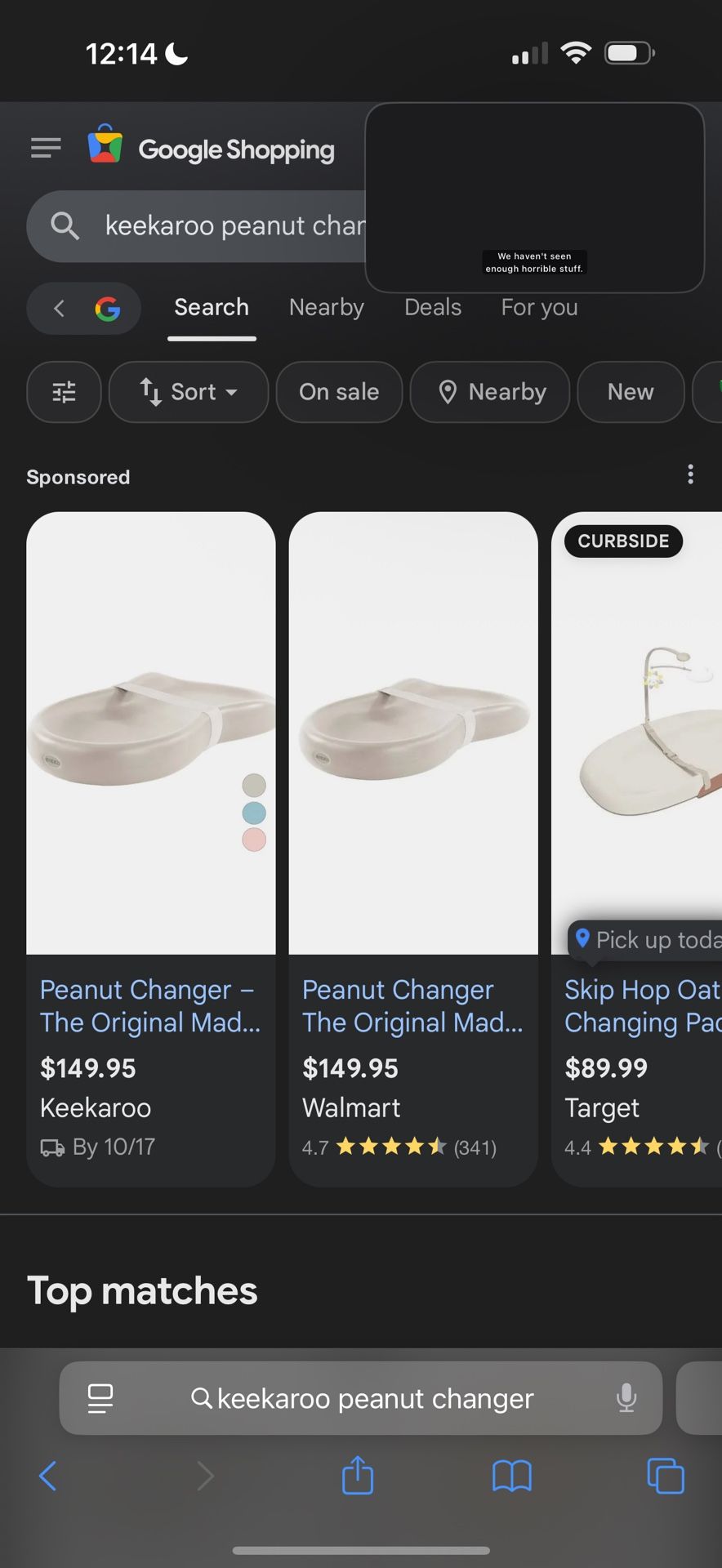722x1568 pixels.
Task: Switch to the Deals tab
Action: (433, 308)
